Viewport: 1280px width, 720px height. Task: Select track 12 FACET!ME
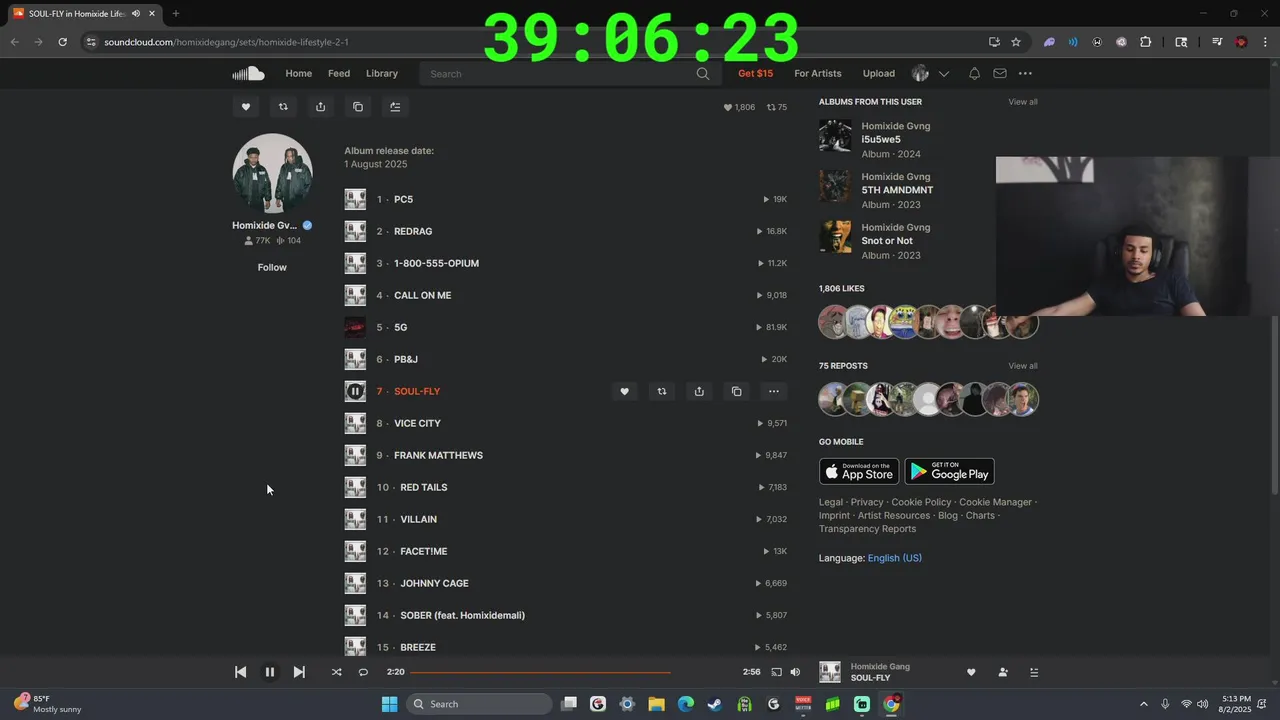pos(424,551)
